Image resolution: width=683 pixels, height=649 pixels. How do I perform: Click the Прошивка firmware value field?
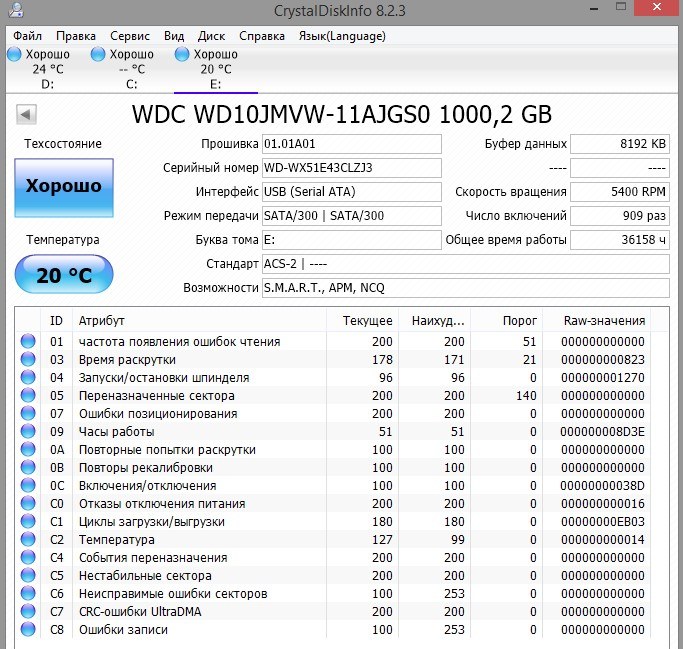(x=350, y=143)
